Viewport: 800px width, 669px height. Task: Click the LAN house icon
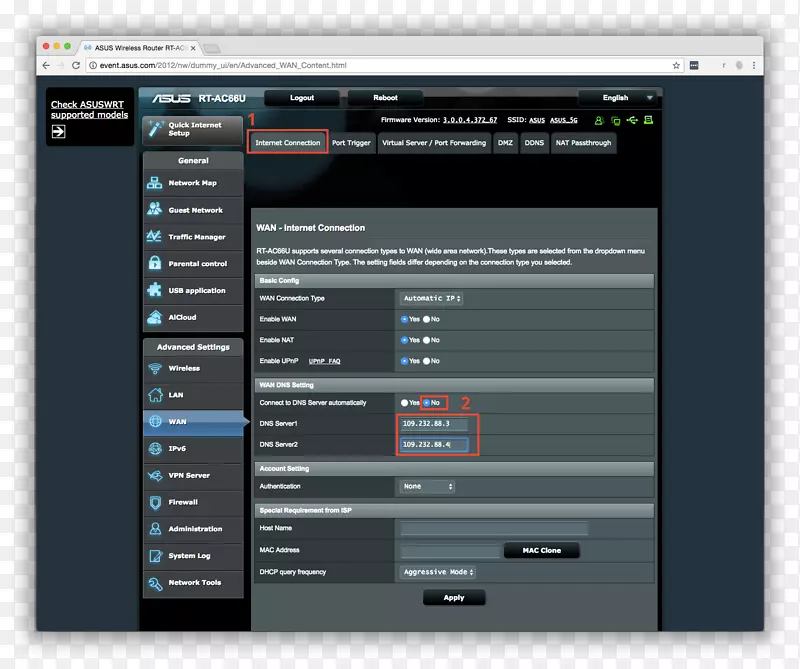pos(155,394)
